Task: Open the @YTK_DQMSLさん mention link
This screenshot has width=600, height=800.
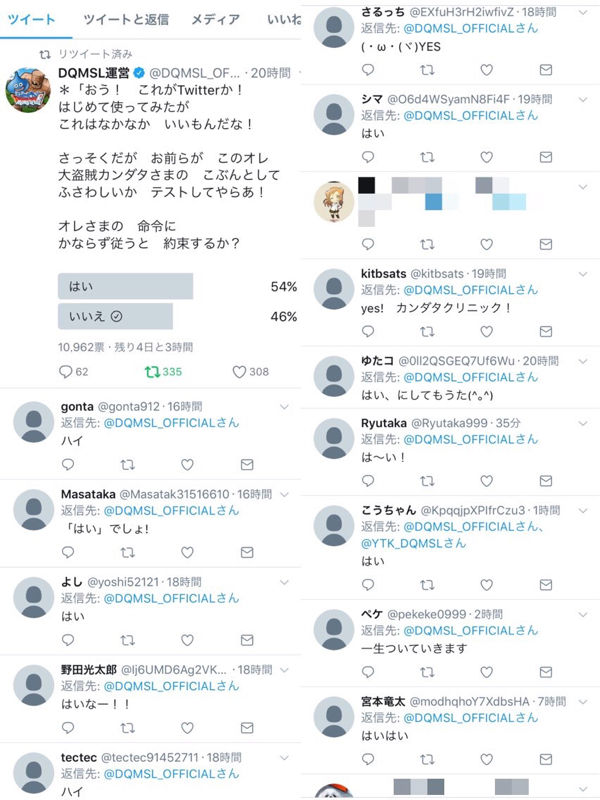Action: (413, 543)
